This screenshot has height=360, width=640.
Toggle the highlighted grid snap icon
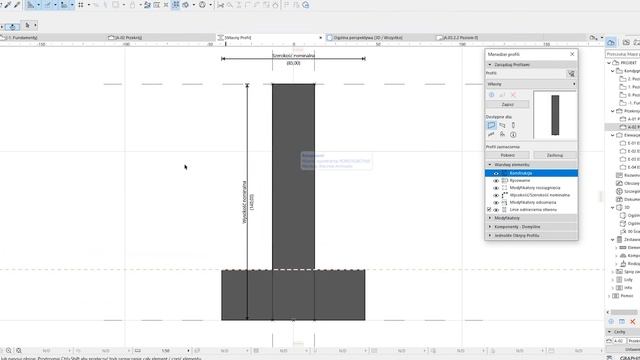tap(176, 5)
